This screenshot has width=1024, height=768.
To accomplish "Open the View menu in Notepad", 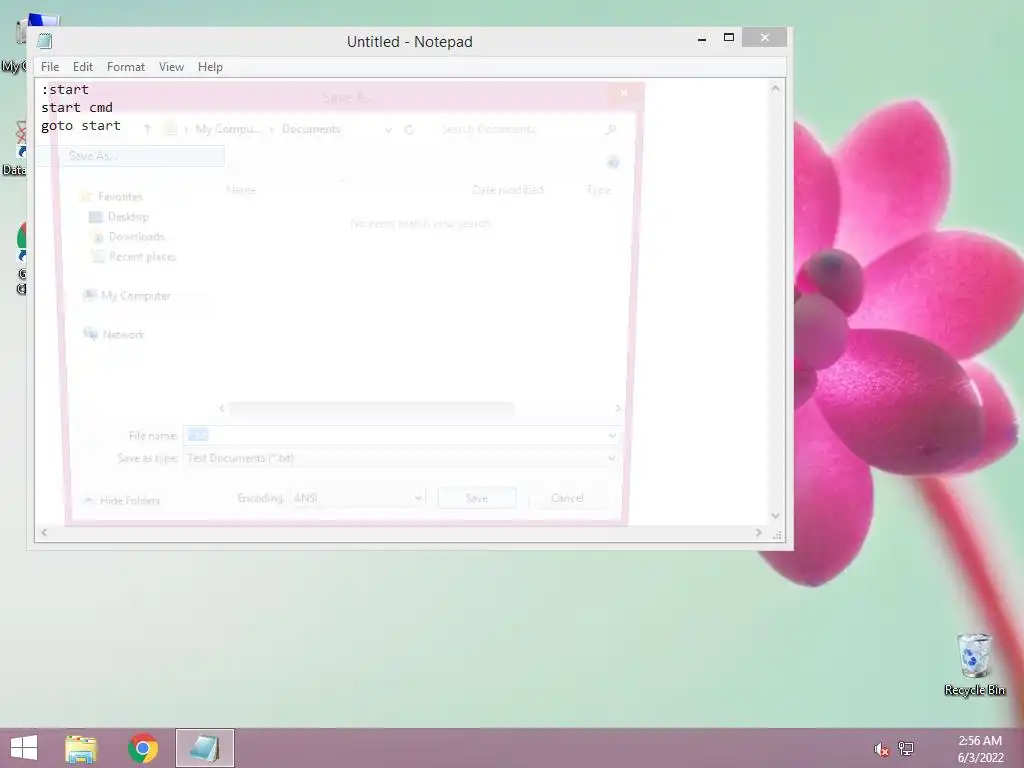I will point(171,67).
